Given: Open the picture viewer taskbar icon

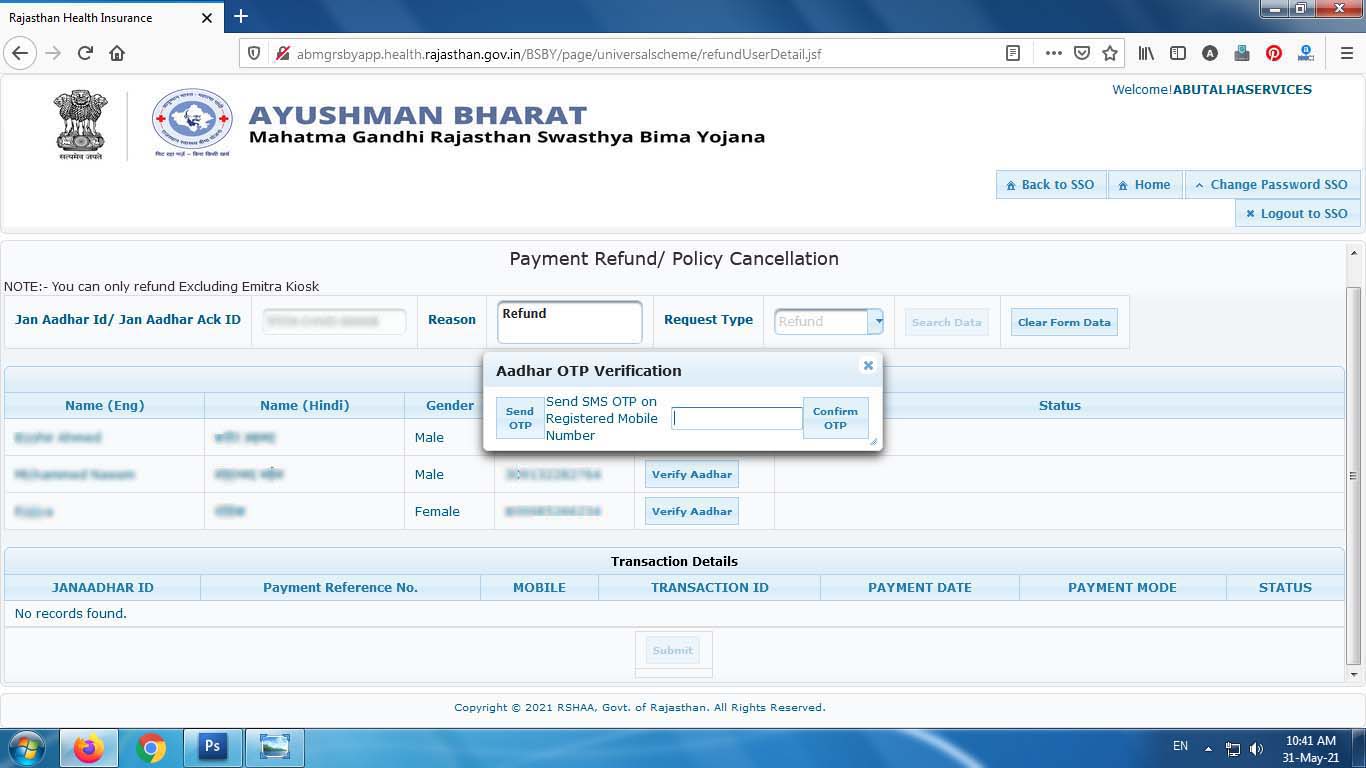Looking at the screenshot, I should click(x=274, y=748).
